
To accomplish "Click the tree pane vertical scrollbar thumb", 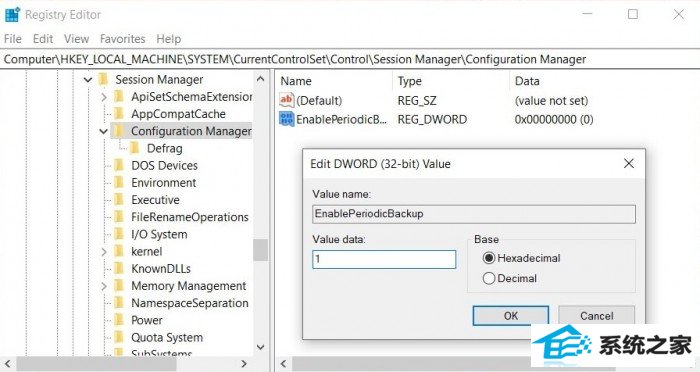I will [x=261, y=250].
